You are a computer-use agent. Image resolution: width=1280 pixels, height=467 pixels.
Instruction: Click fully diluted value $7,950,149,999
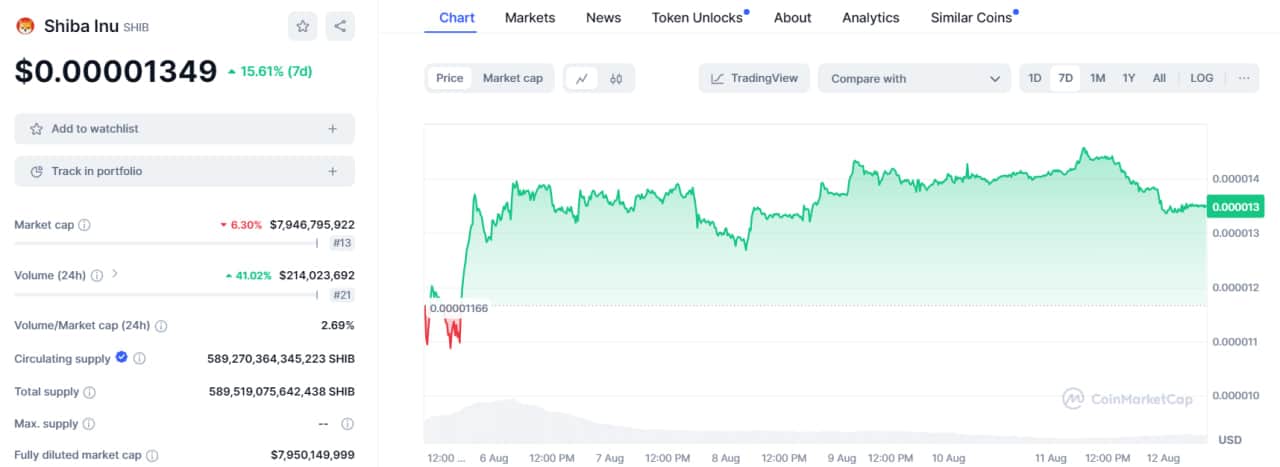point(312,455)
